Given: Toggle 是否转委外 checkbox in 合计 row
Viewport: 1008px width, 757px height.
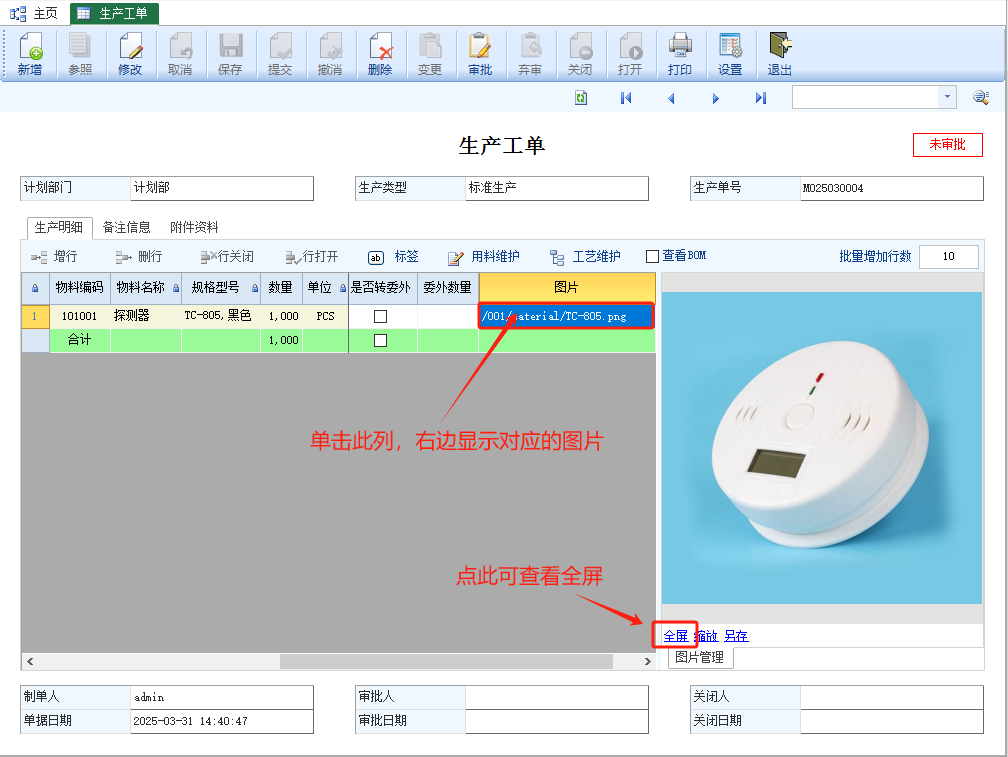Looking at the screenshot, I should (x=380, y=340).
